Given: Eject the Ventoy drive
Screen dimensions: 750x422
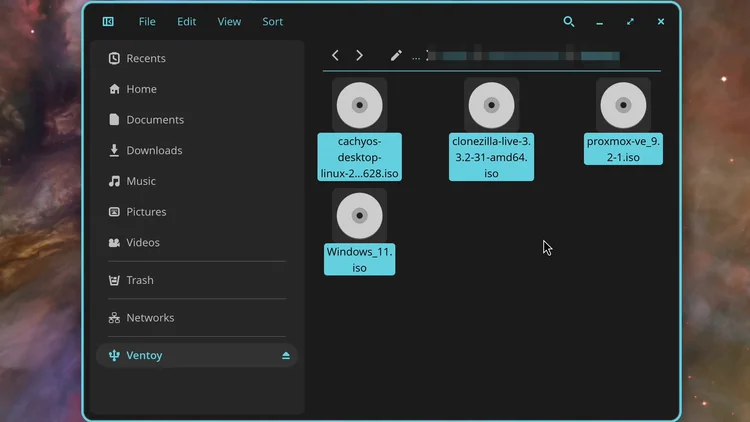Looking at the screenshot, I should 286,355.
